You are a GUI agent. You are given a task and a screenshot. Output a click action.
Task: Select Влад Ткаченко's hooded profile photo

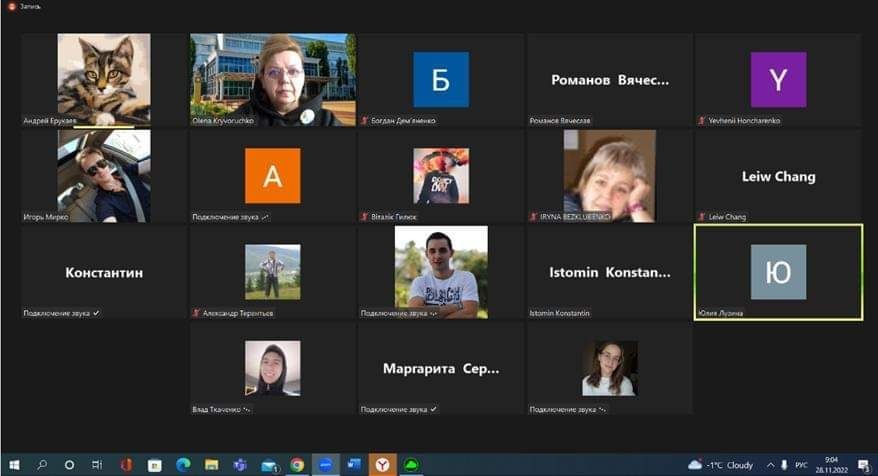pos(273,368)
